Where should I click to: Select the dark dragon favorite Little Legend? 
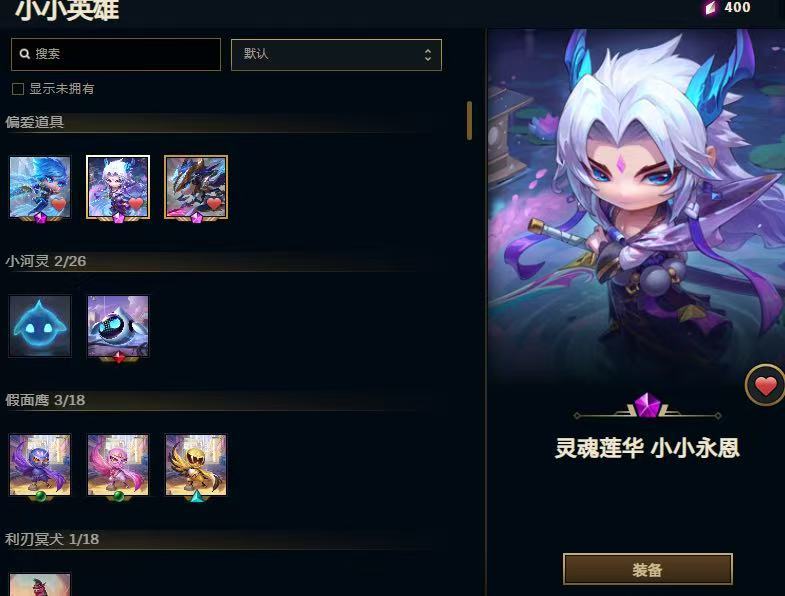click(196, 187)
